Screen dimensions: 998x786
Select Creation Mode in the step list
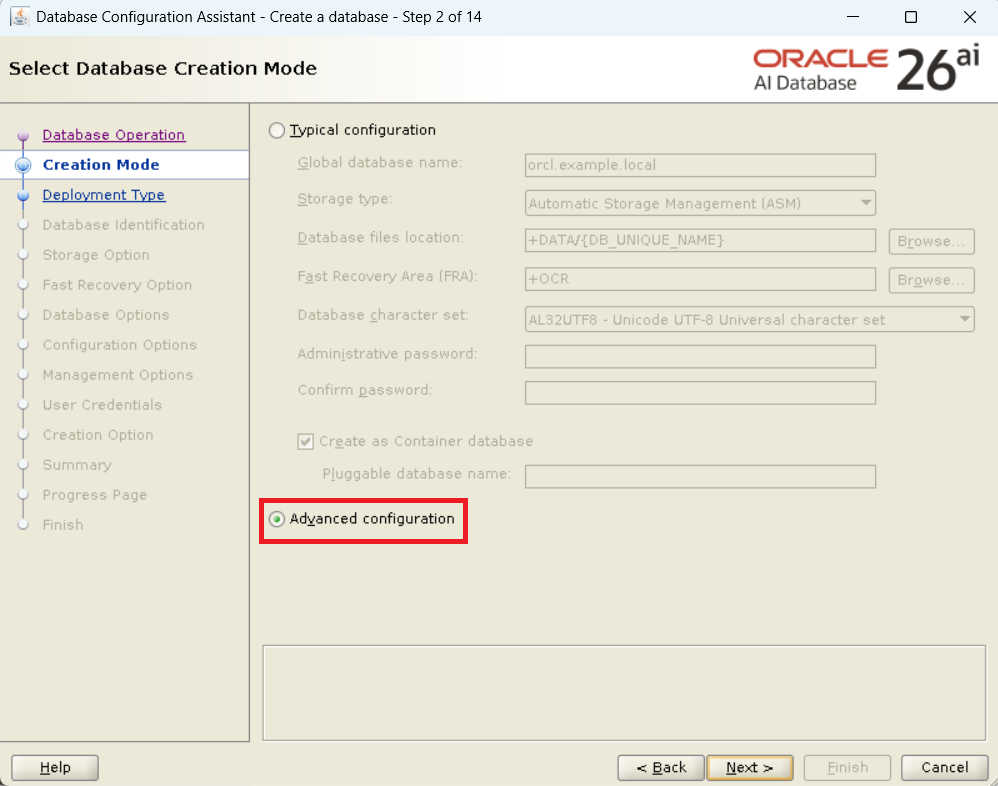100,165
